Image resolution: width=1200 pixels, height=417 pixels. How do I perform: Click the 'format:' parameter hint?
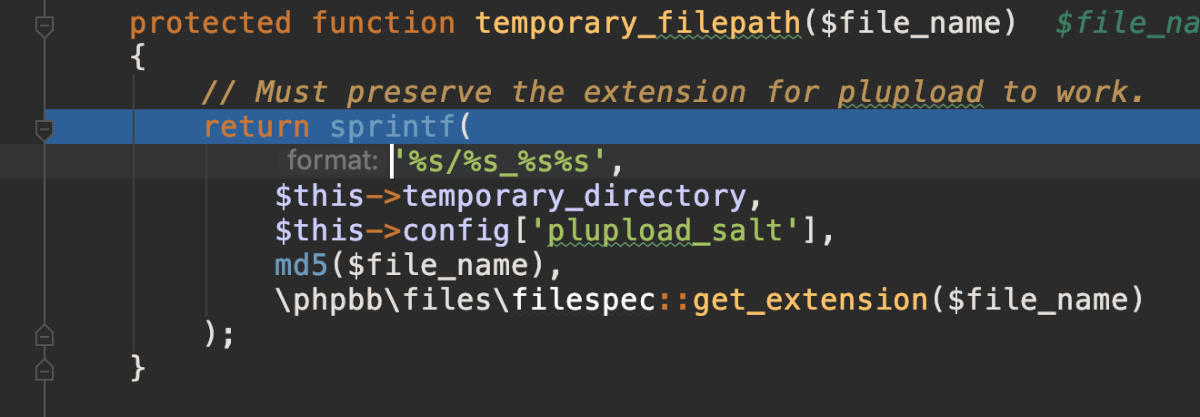tap(330, 160)
